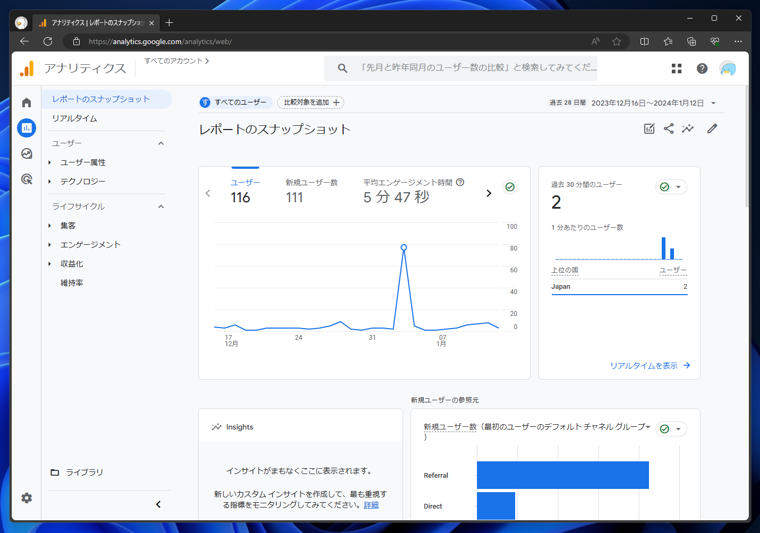Click すべてのユーザー segment chip
The height and width of the screenshot is (533, 760).
236,102
